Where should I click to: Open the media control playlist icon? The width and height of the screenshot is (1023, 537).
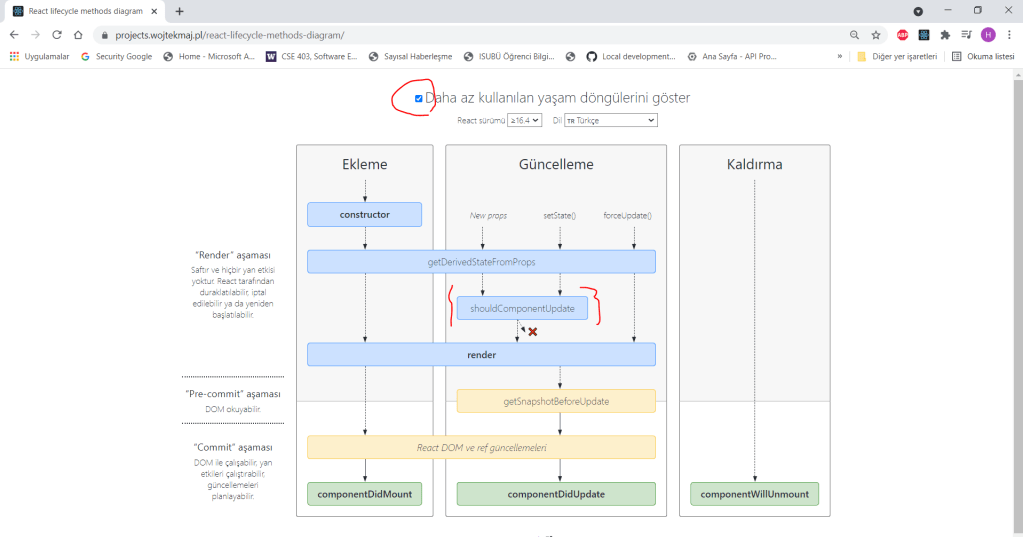pos(967,34)
